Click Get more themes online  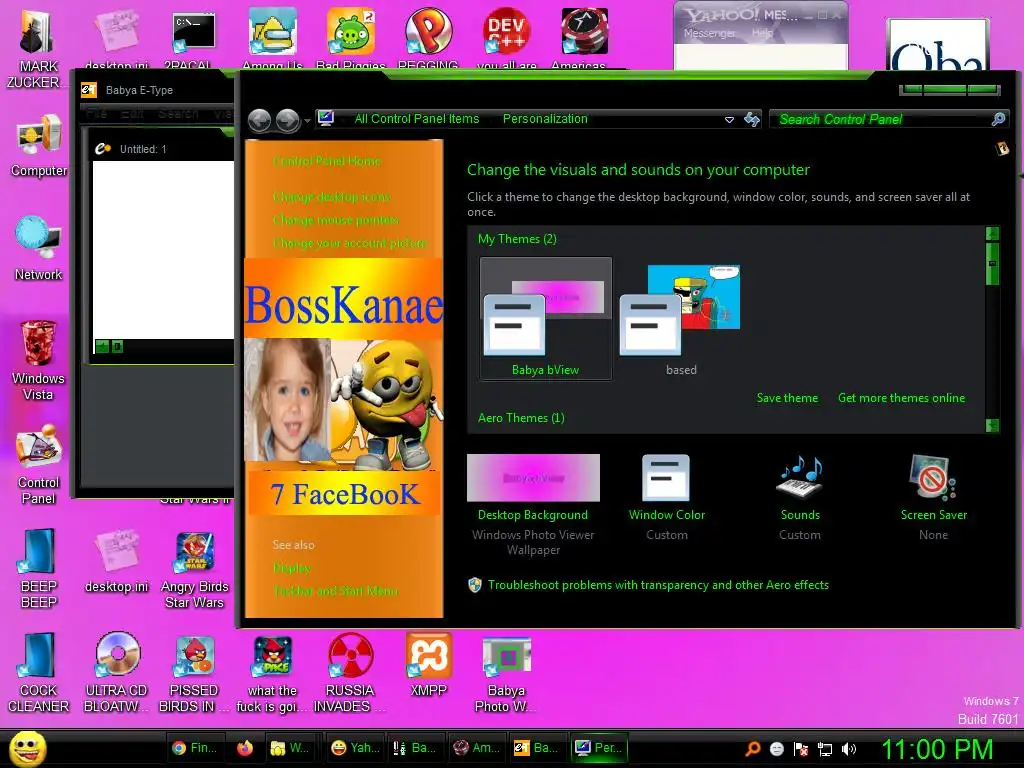pyautogui.click(x=901, y=398)
